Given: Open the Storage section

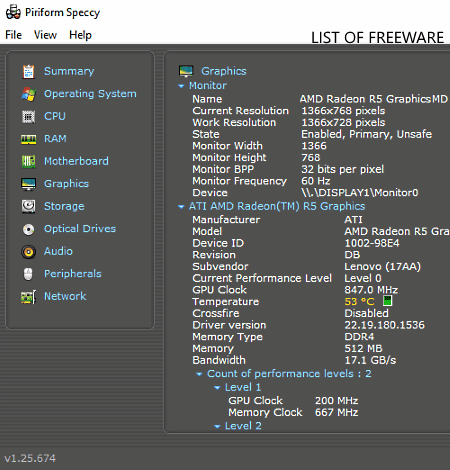Looking at the screenshot, I should [64, 206].
